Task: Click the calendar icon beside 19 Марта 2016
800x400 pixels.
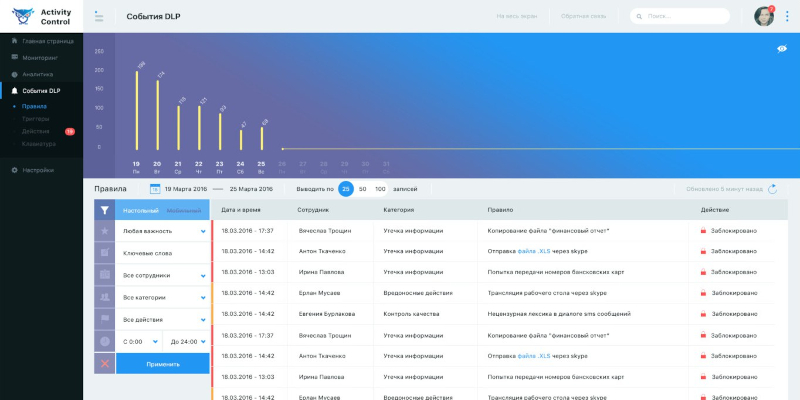Action: [x=155, y=188]
